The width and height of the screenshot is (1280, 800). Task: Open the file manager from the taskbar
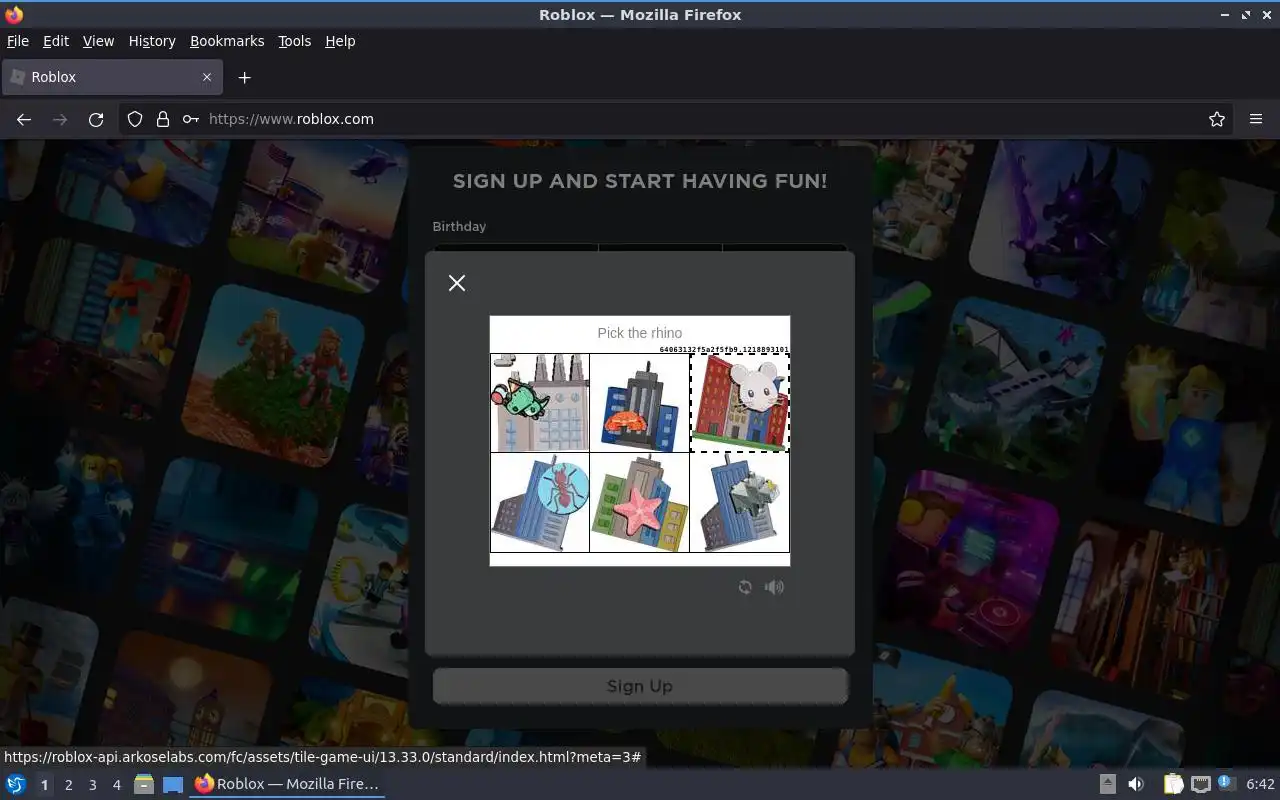coord(144,784)
